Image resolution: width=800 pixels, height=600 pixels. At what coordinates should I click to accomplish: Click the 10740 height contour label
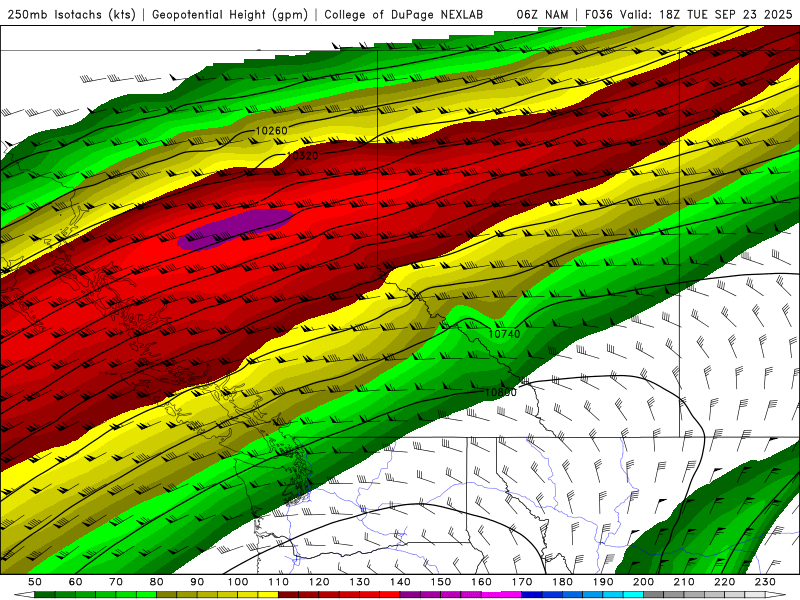(x=504, y=334)
